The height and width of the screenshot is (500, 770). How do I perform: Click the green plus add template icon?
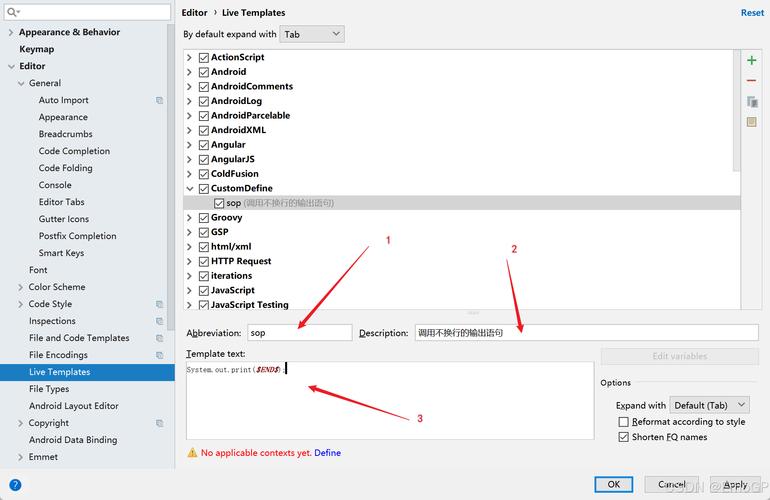[x=752, y=60]
